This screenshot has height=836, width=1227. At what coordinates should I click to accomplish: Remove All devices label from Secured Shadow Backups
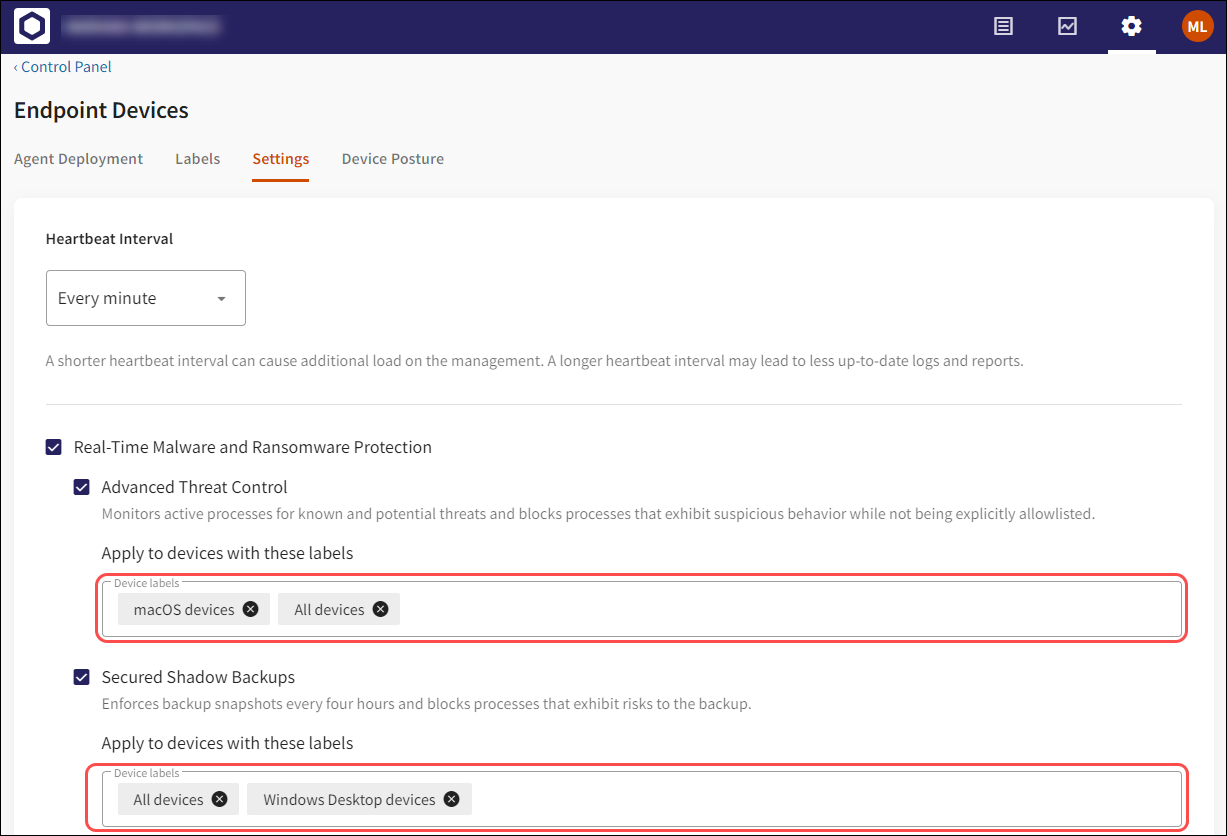(x=219, y=799)
